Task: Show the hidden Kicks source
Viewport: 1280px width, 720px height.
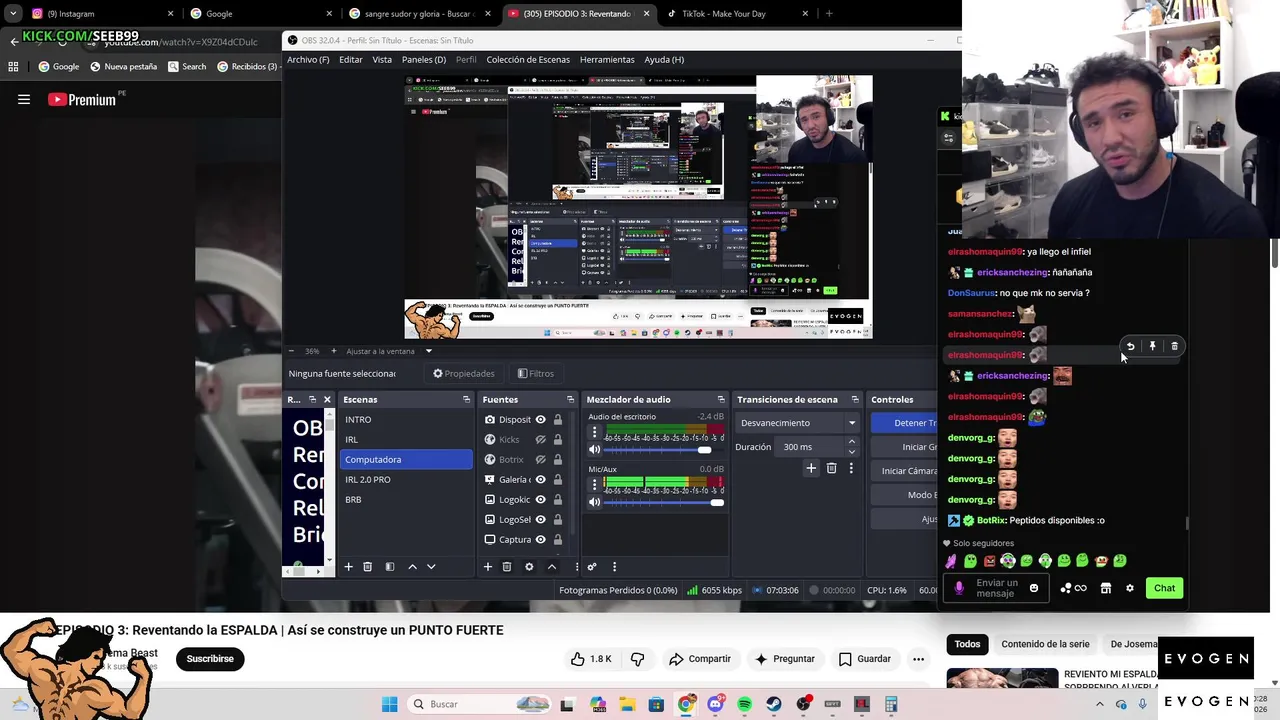Action: click(540, 440)
